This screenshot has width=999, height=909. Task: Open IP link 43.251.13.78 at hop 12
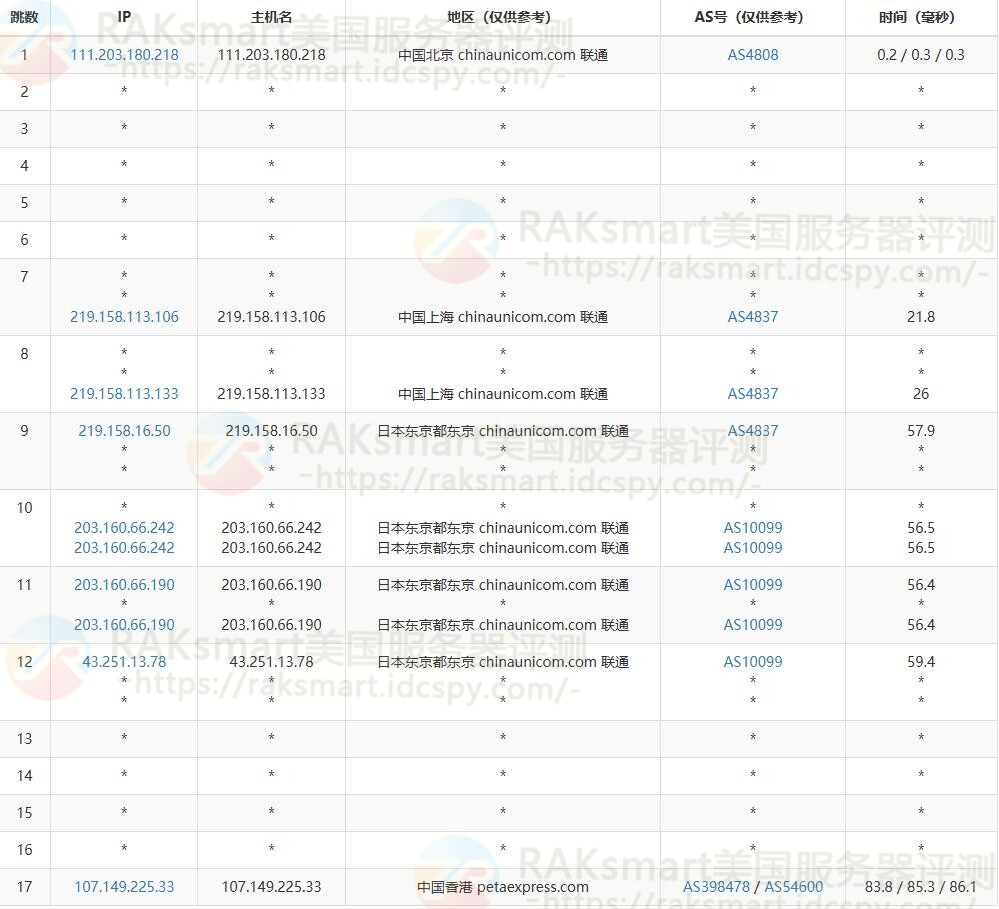tap(124, 662)
